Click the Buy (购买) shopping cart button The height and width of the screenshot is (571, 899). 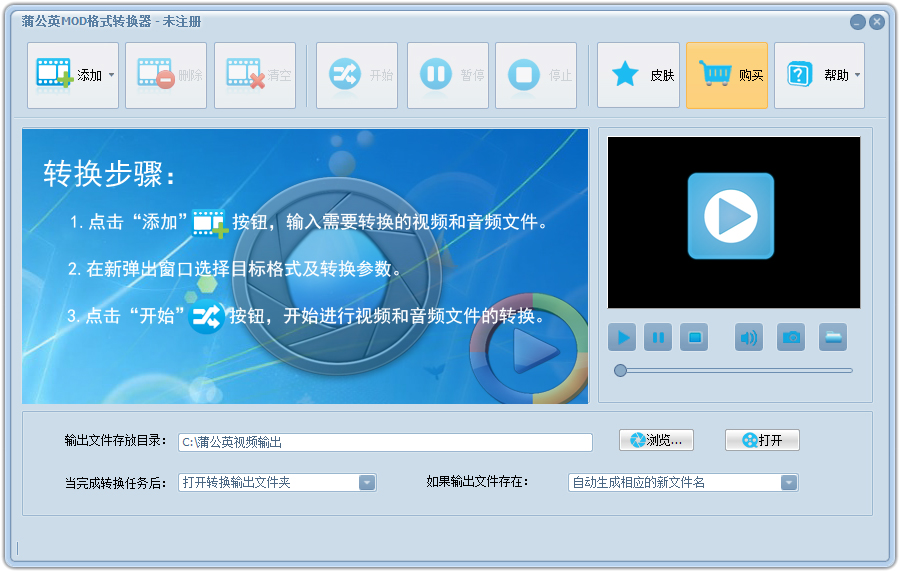(726, 75)
